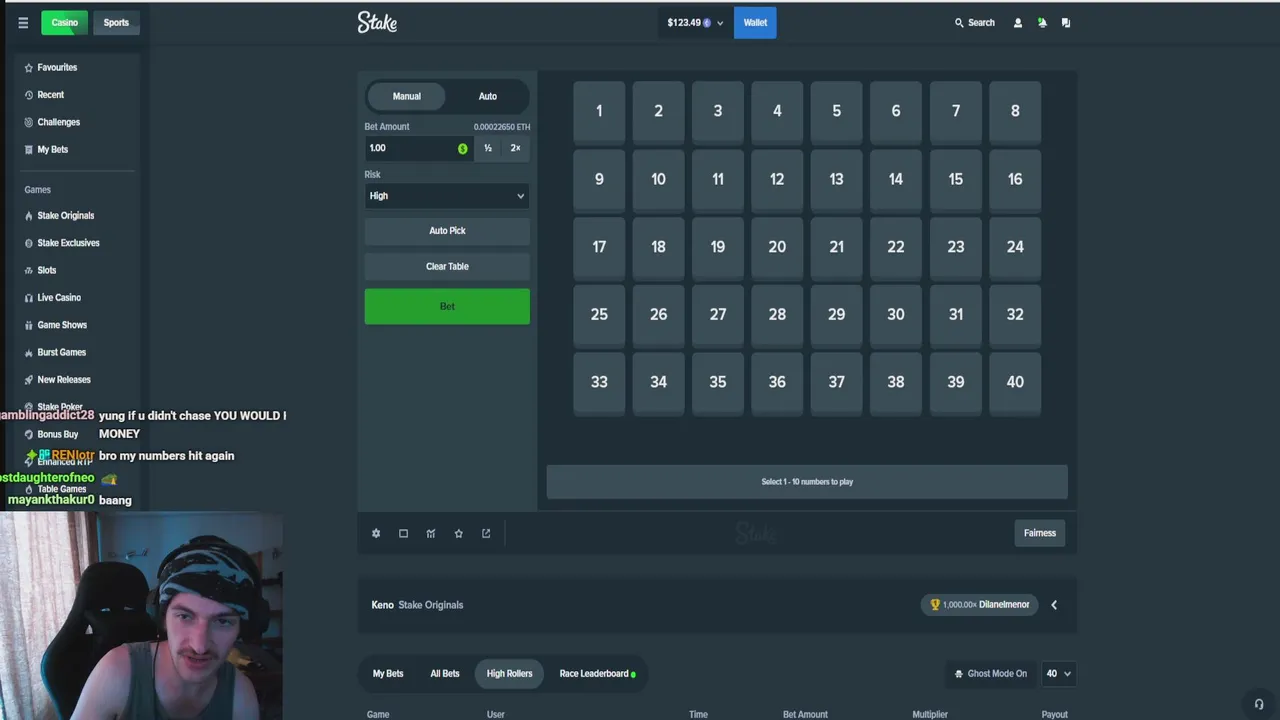
Task: Toggle theatre mode square icon
Action: 403,533
